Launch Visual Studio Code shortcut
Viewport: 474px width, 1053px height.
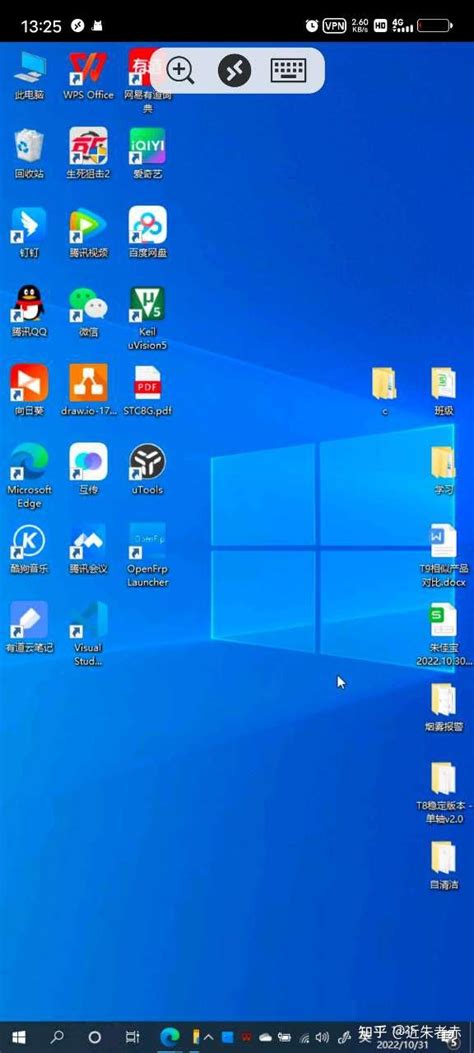(88, 634)
